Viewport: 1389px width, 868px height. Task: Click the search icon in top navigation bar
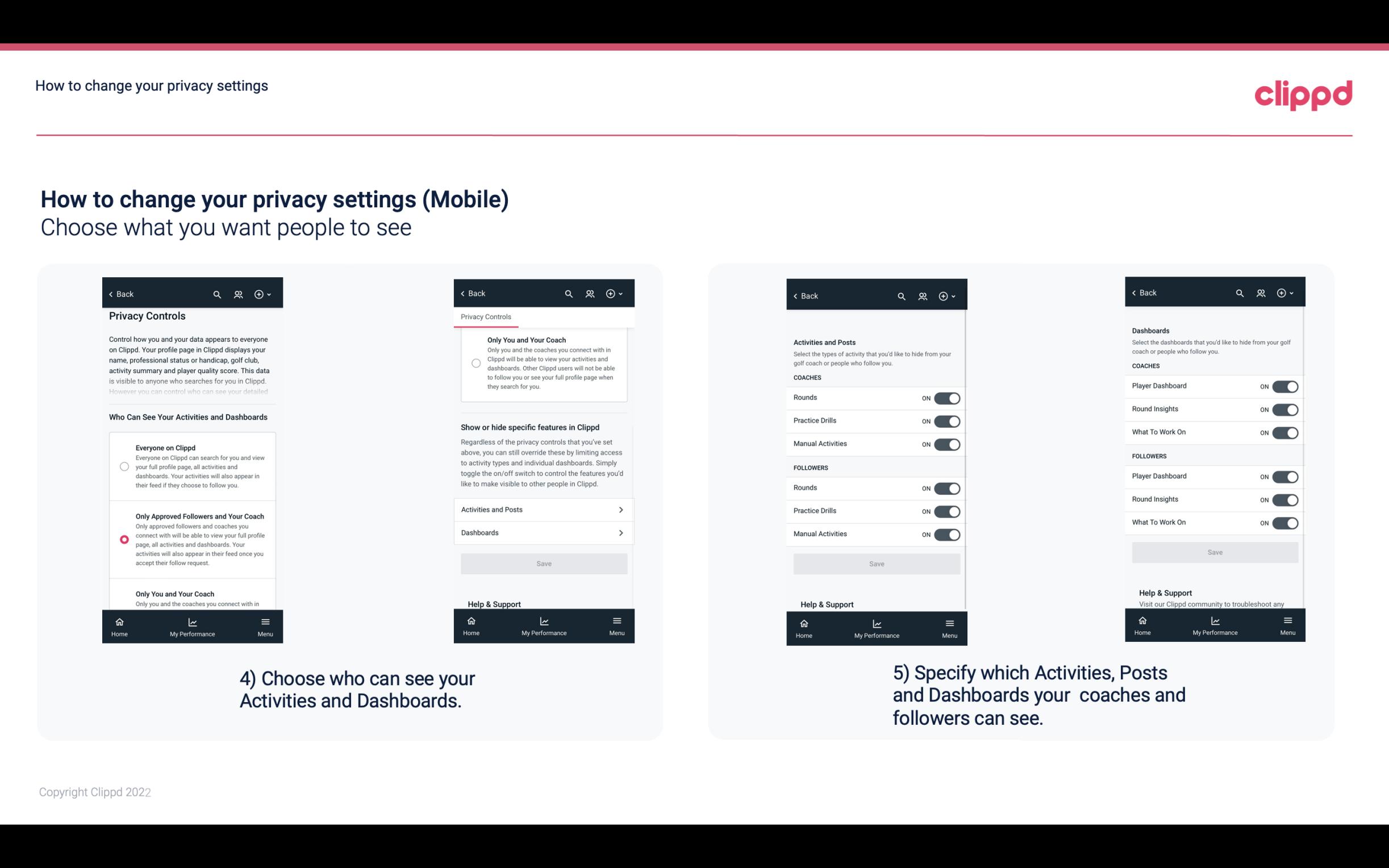[216, 293]
